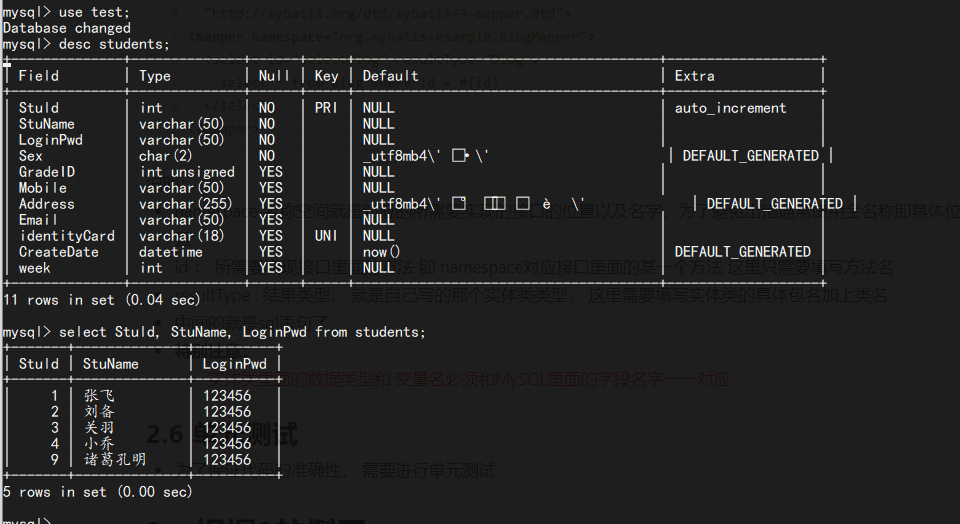The width and height of the screenshot is (960, 524).
Task: Click the 'int unsigned' type value
Action: click(x=187, y=171)
